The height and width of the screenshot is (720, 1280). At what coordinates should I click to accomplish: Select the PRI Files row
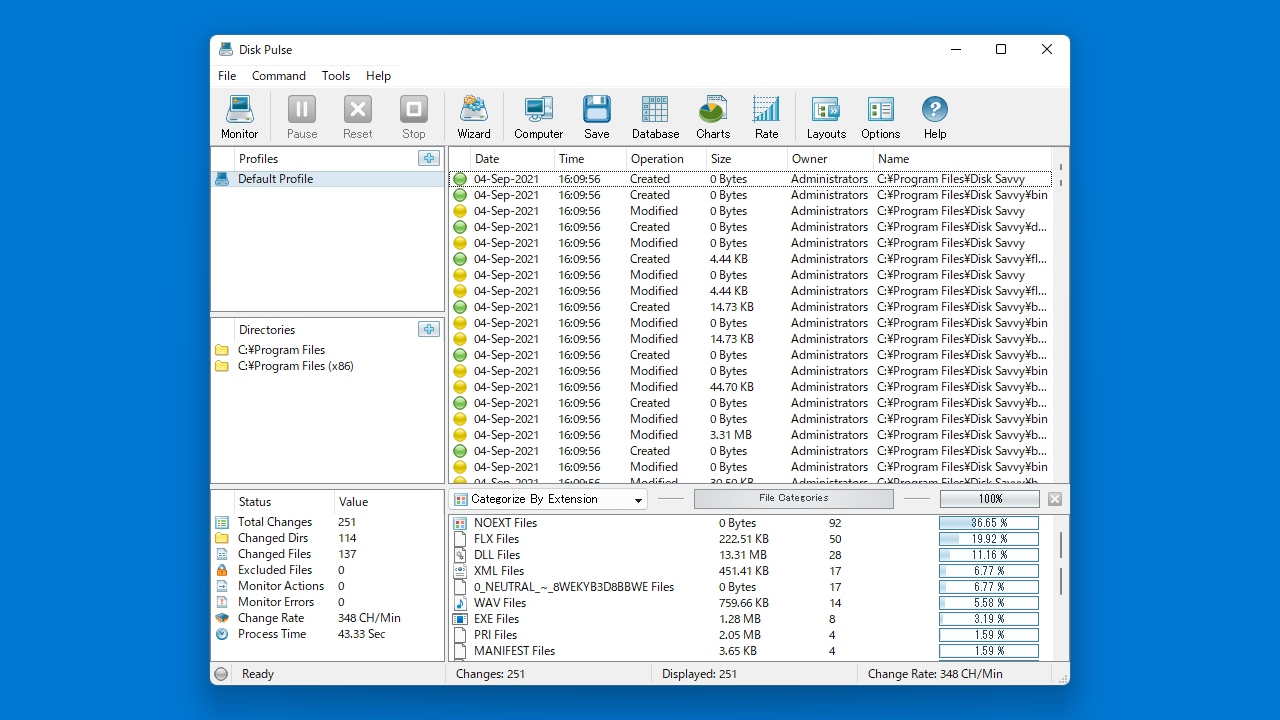pos(750,635)
